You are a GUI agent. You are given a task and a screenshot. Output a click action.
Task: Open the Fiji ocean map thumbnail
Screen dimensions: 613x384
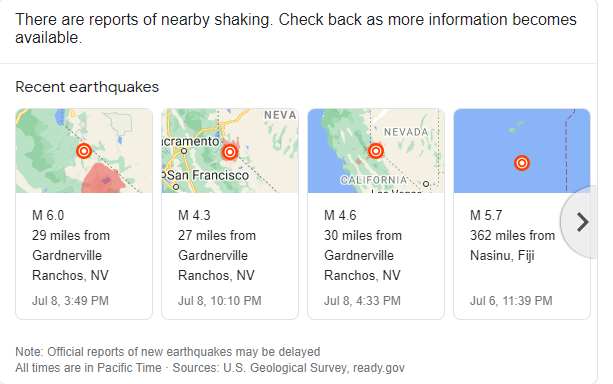(x=522, y=151)
